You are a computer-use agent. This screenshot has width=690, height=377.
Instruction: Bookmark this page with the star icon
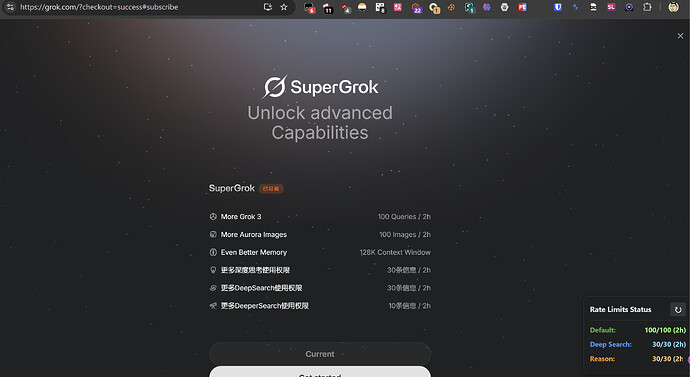[284, 7]
